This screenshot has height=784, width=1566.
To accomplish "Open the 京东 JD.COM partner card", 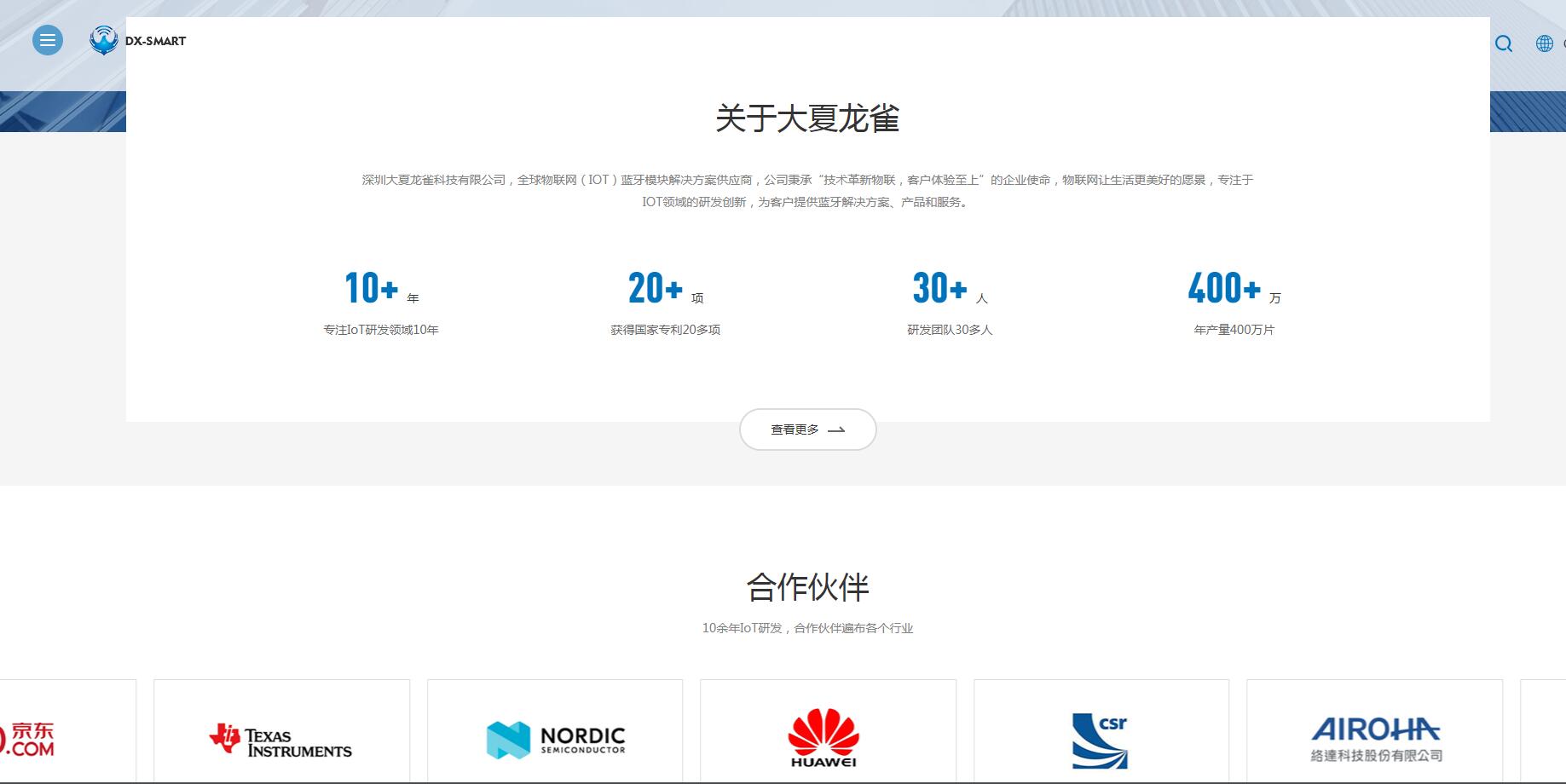I will click(x=68, y=731).
